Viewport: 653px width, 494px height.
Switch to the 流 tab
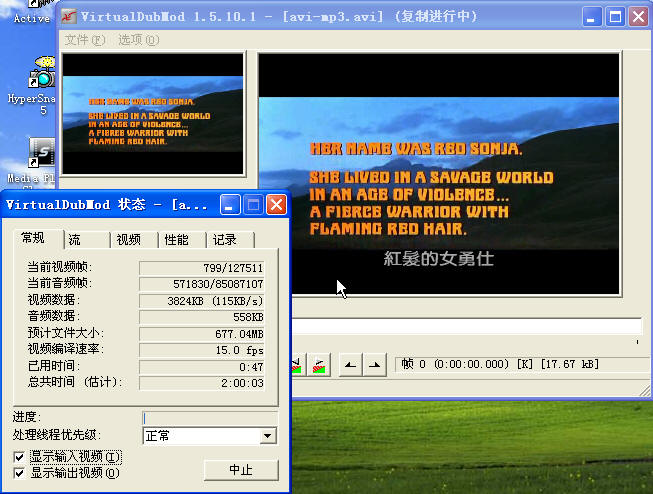point(87,240)
